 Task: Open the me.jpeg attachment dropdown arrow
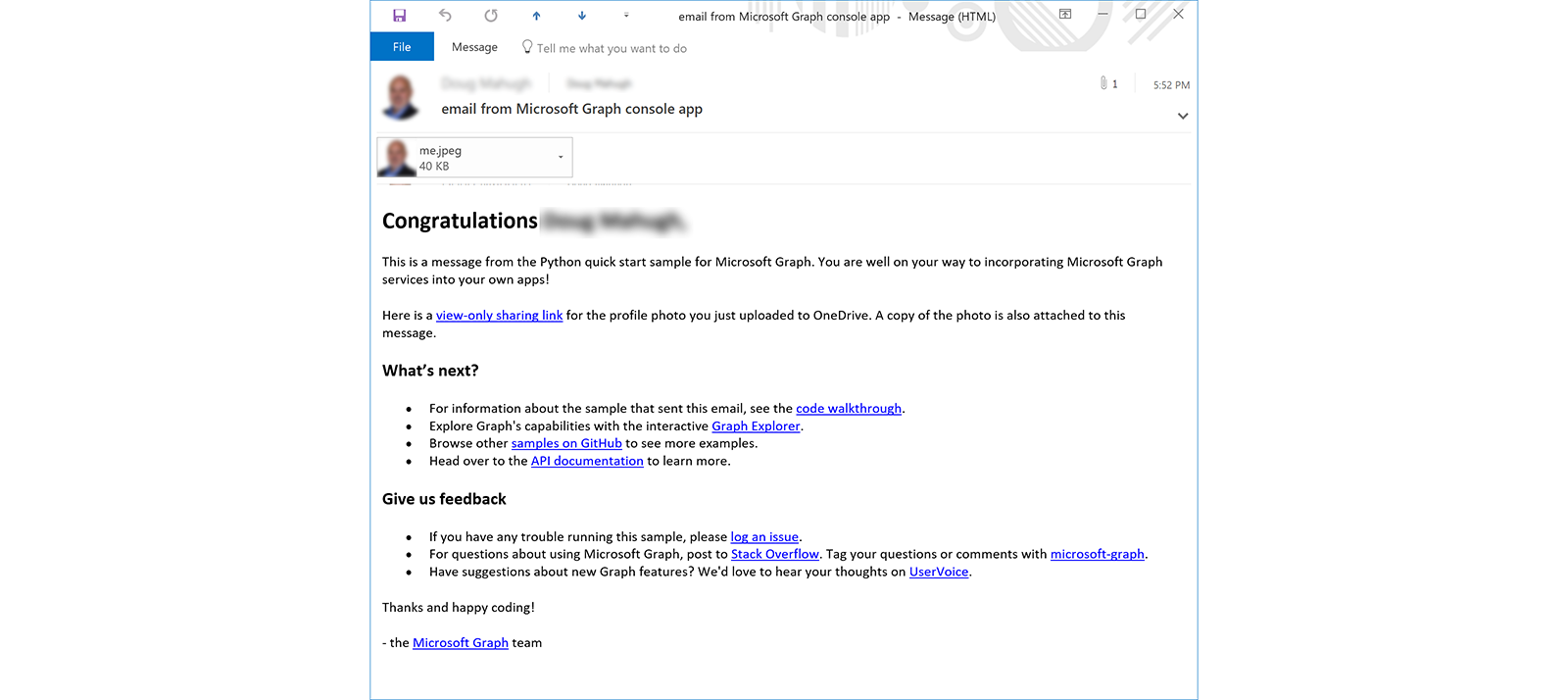click(561, 157)
